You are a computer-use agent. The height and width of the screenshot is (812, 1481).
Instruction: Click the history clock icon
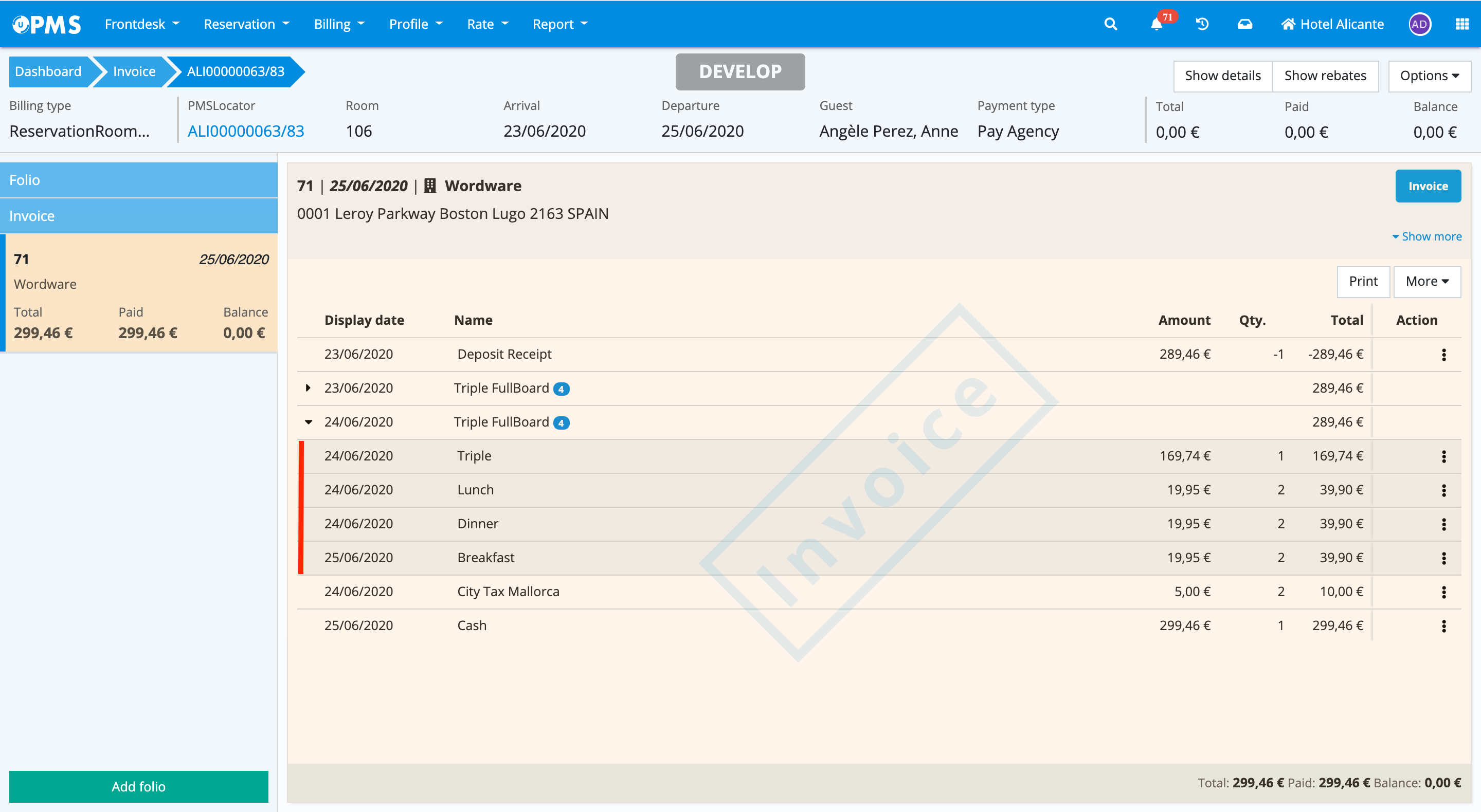pos(1202,24)
